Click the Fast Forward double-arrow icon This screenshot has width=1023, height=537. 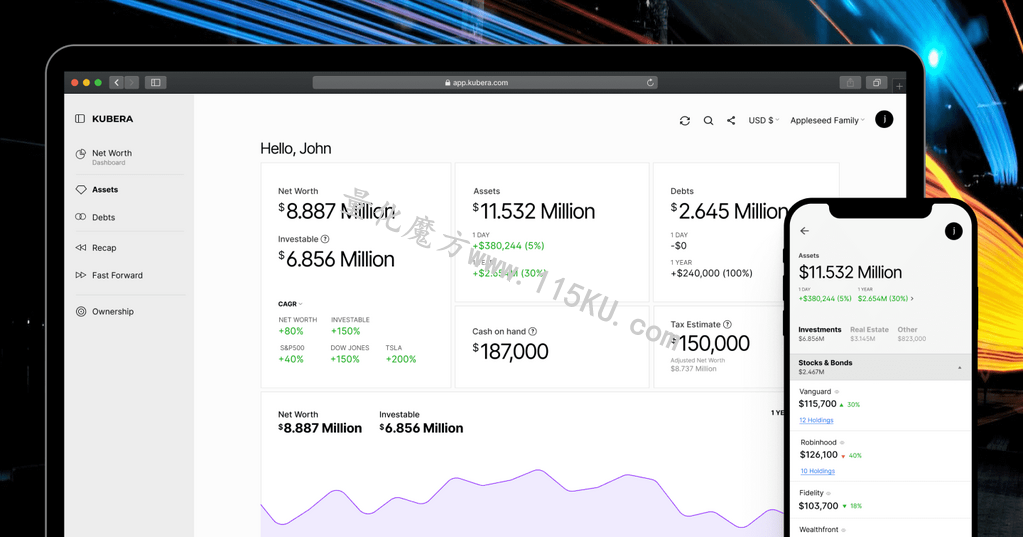[81, 275]
